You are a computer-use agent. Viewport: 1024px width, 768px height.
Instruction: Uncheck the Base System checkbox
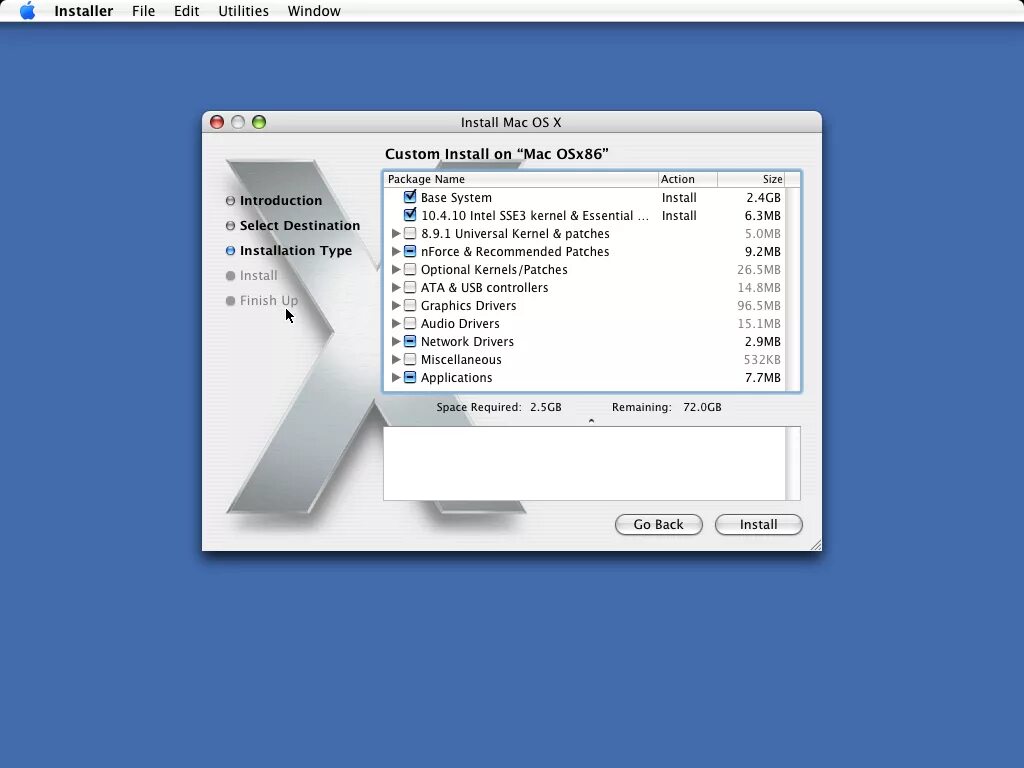click(410, 197)
